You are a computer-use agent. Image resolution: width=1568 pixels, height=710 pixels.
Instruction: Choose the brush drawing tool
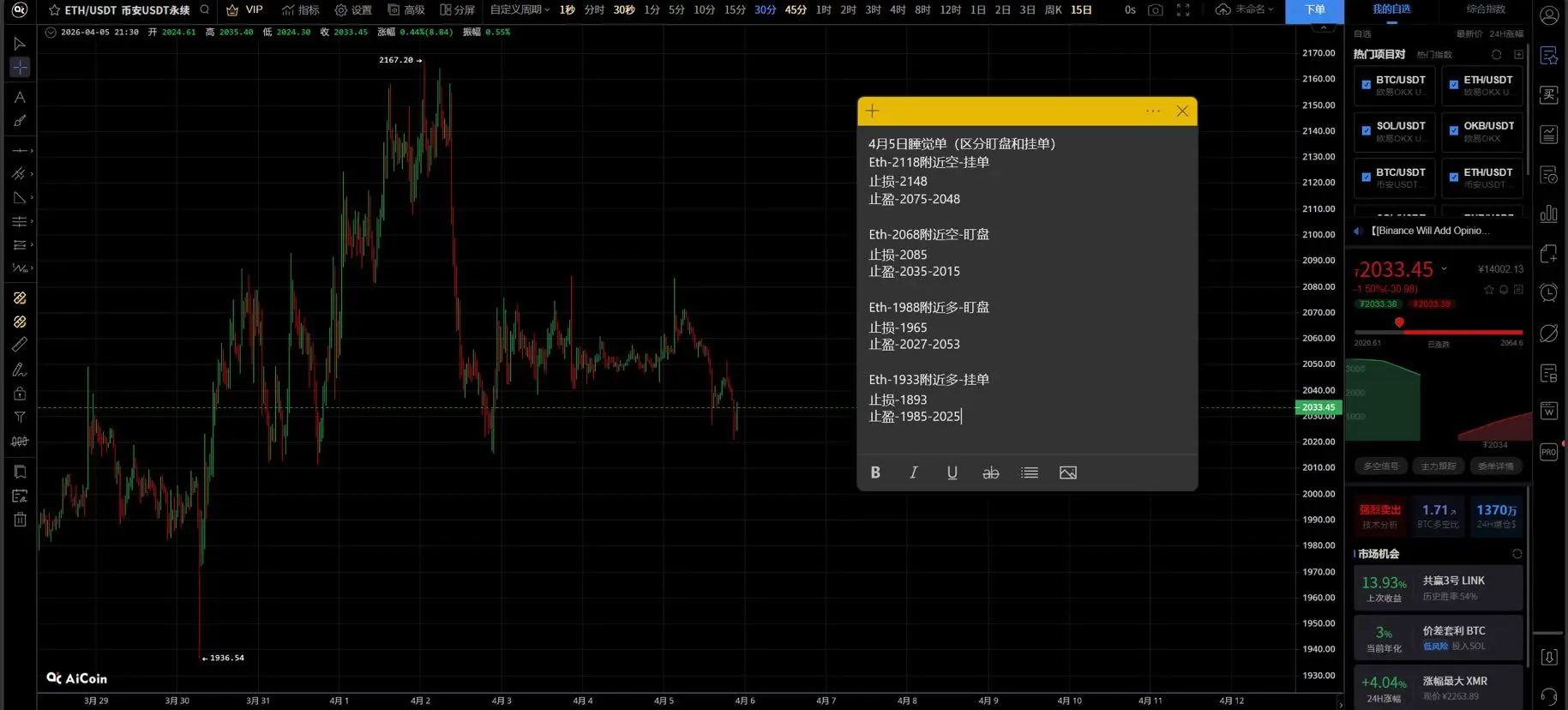click(x=20, y=121)
